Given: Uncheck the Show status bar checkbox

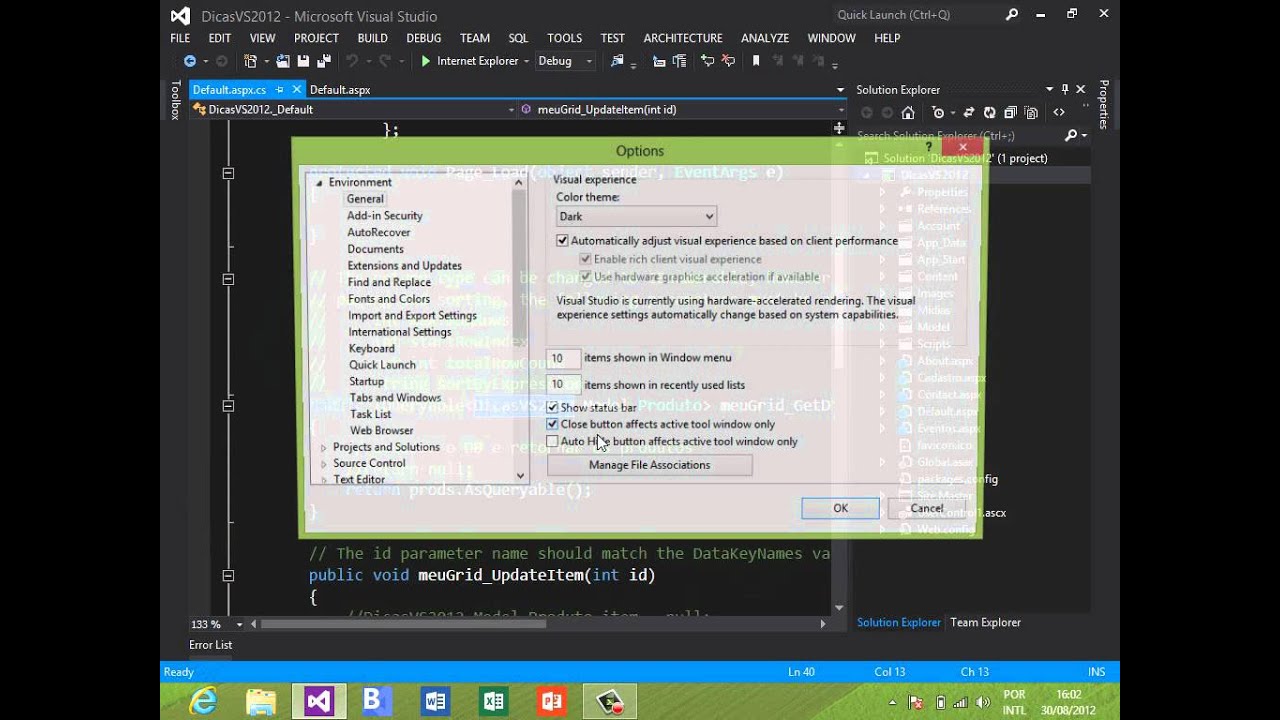Looking at the screenshot, I should click(x=552, y=407).
